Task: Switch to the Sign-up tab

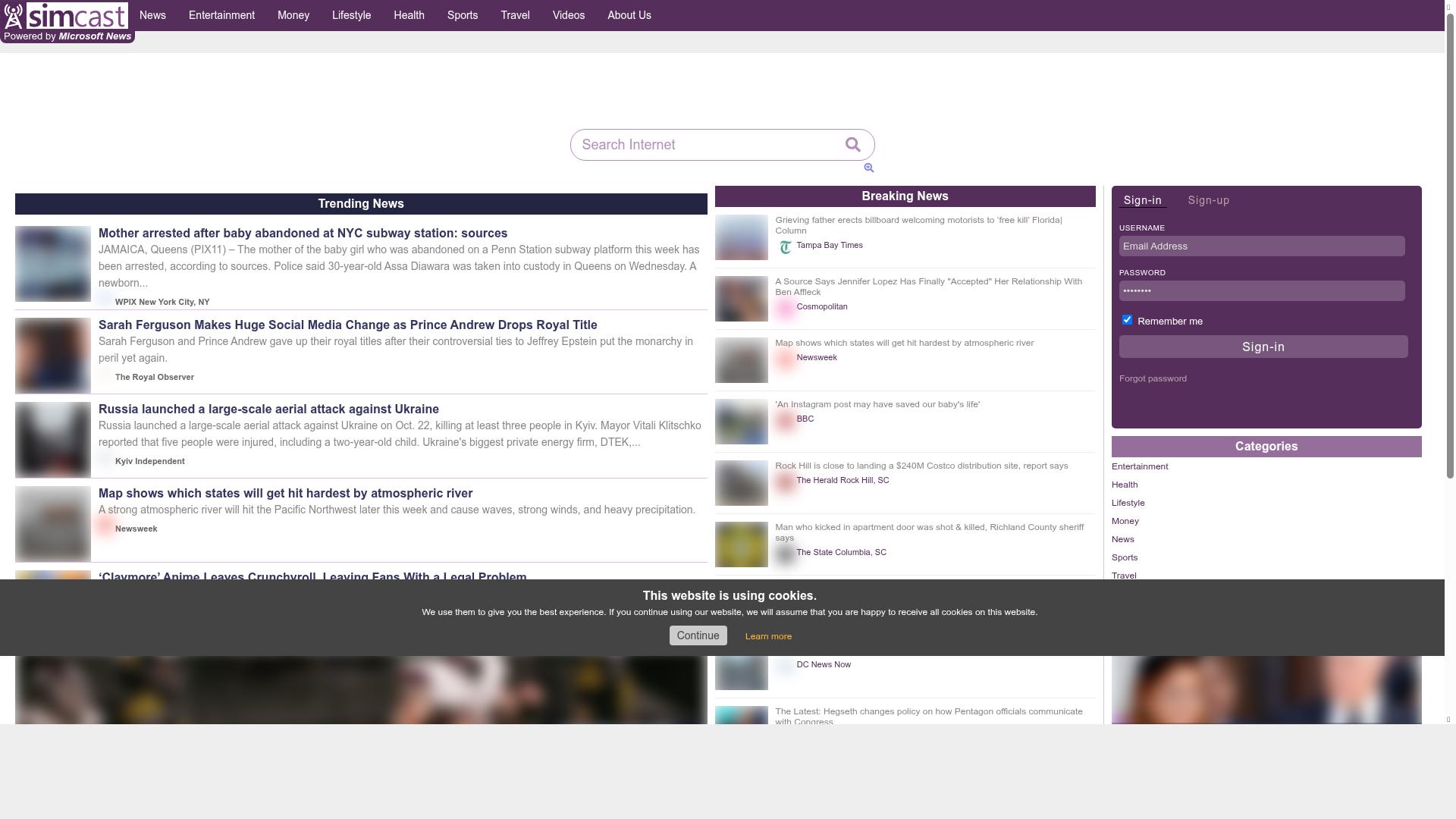Action: coord(1208,201)
